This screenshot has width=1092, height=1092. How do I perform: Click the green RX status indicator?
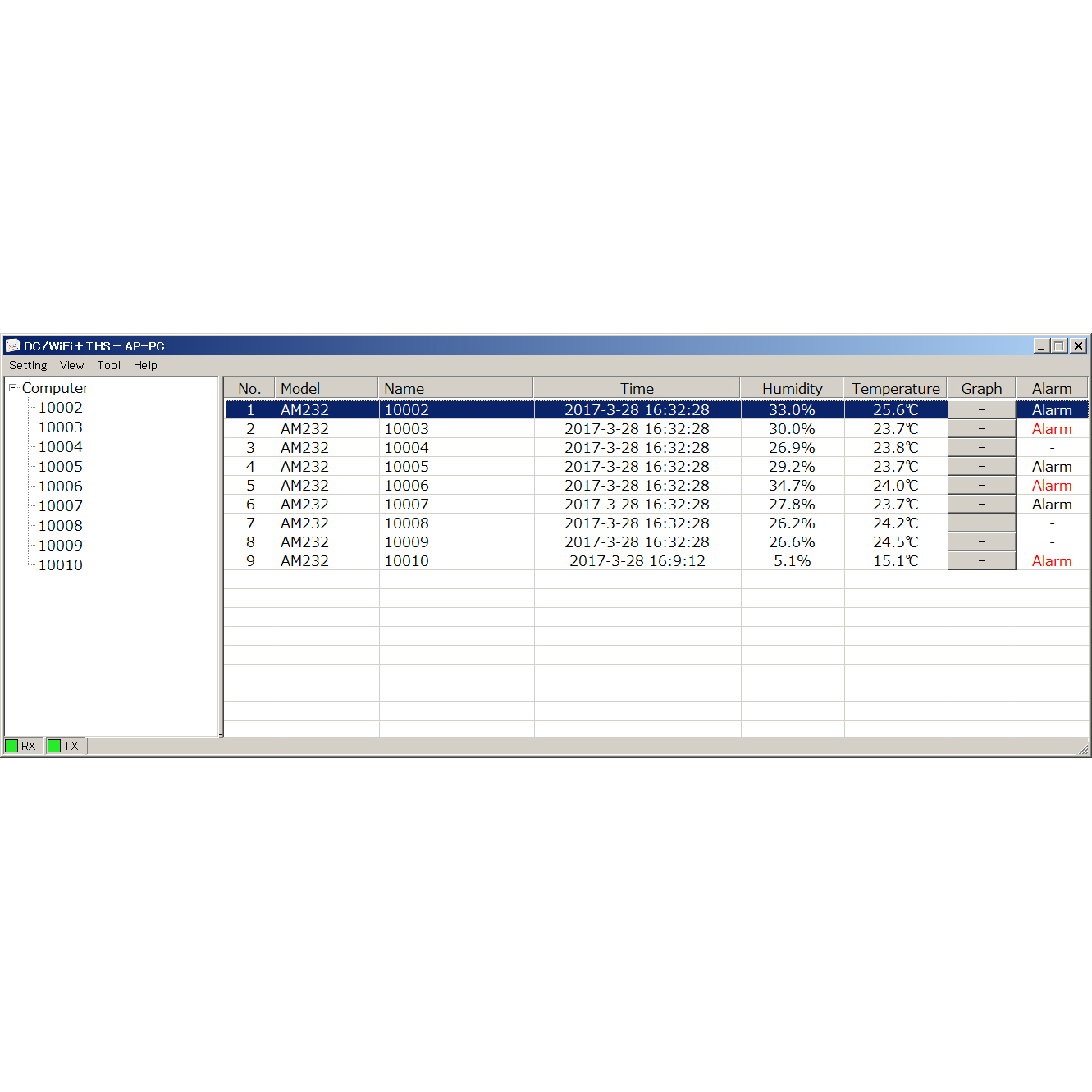[x=12, y=746]
